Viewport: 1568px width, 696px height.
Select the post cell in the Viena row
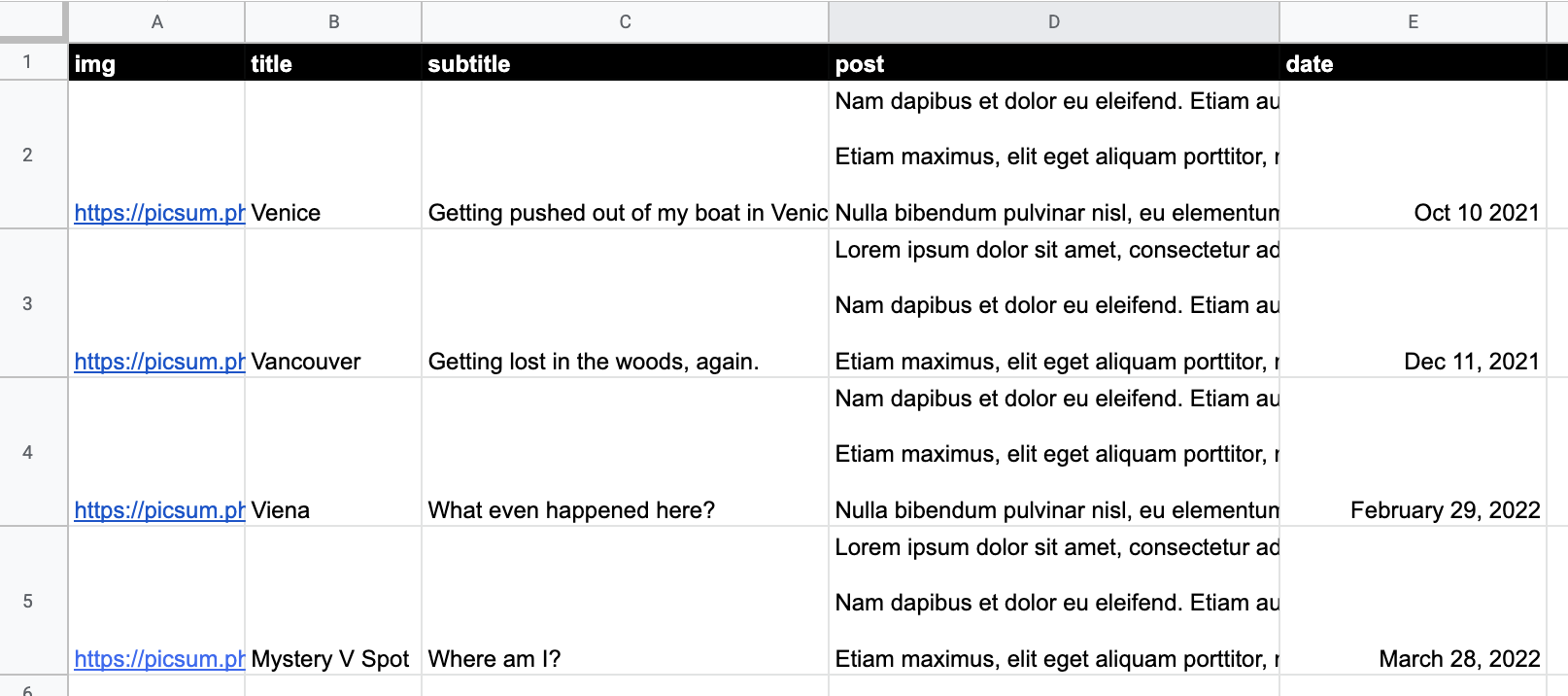tap(1053, 451)
